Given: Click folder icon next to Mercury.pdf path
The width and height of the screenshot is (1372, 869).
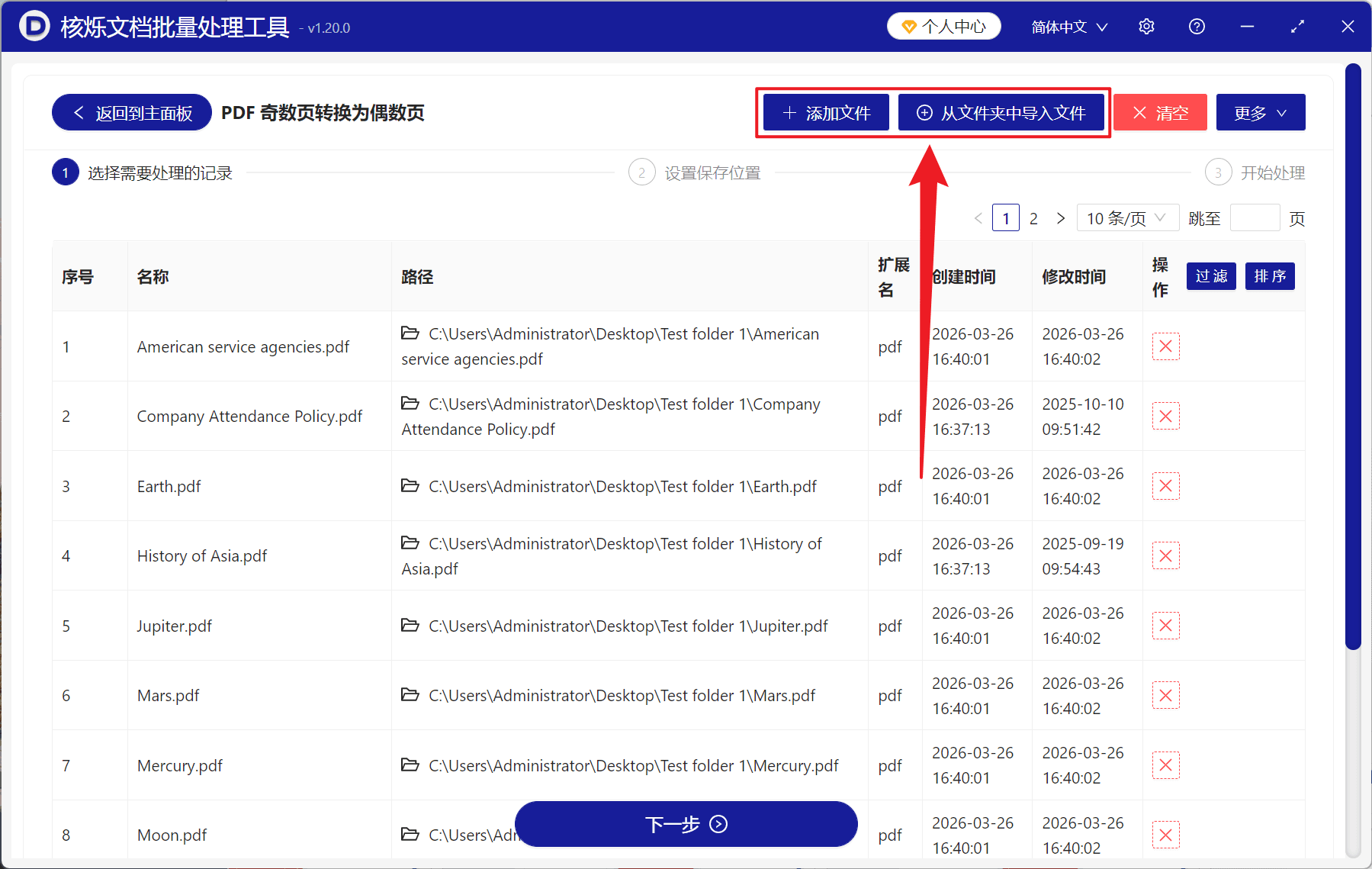Looking at the screenshot, I should pyautogui.click(x=410, y=764).
